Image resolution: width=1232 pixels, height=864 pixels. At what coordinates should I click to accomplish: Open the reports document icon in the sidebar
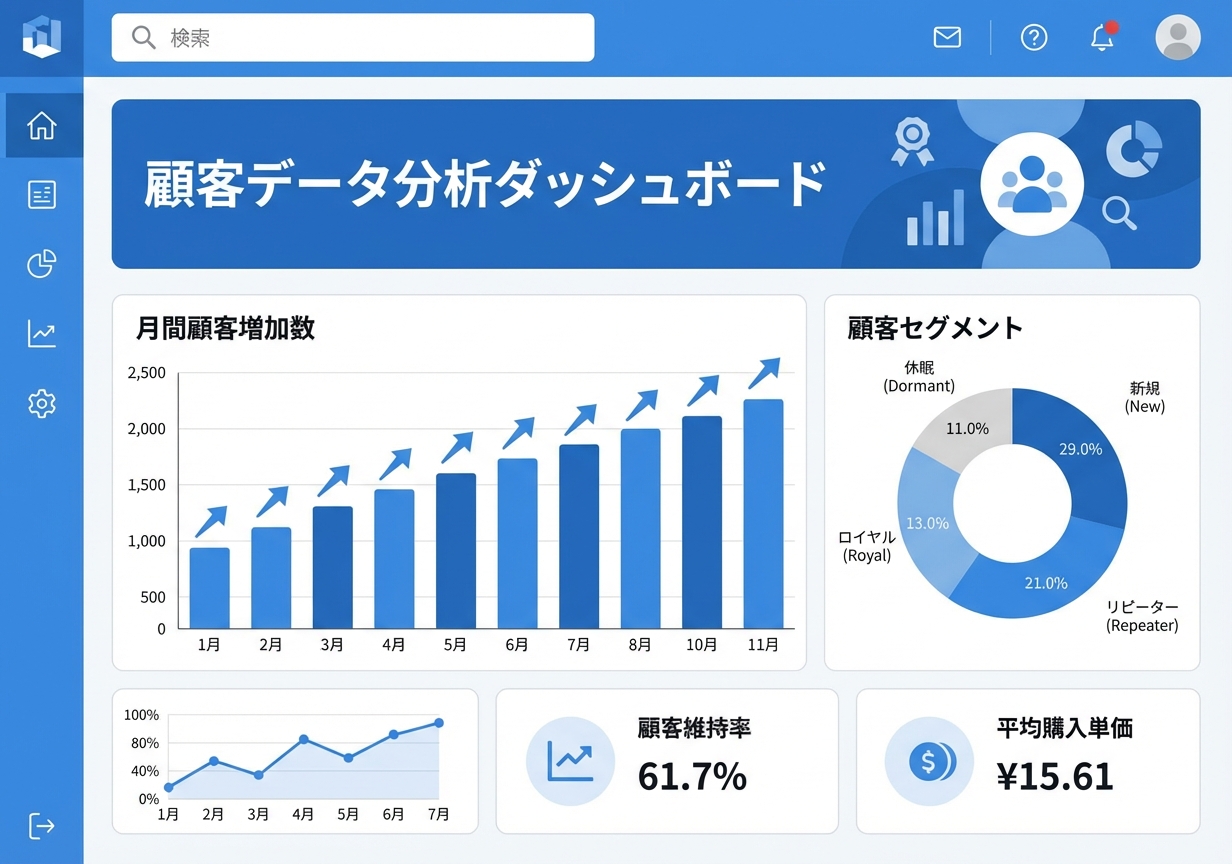tap(41, 194)
